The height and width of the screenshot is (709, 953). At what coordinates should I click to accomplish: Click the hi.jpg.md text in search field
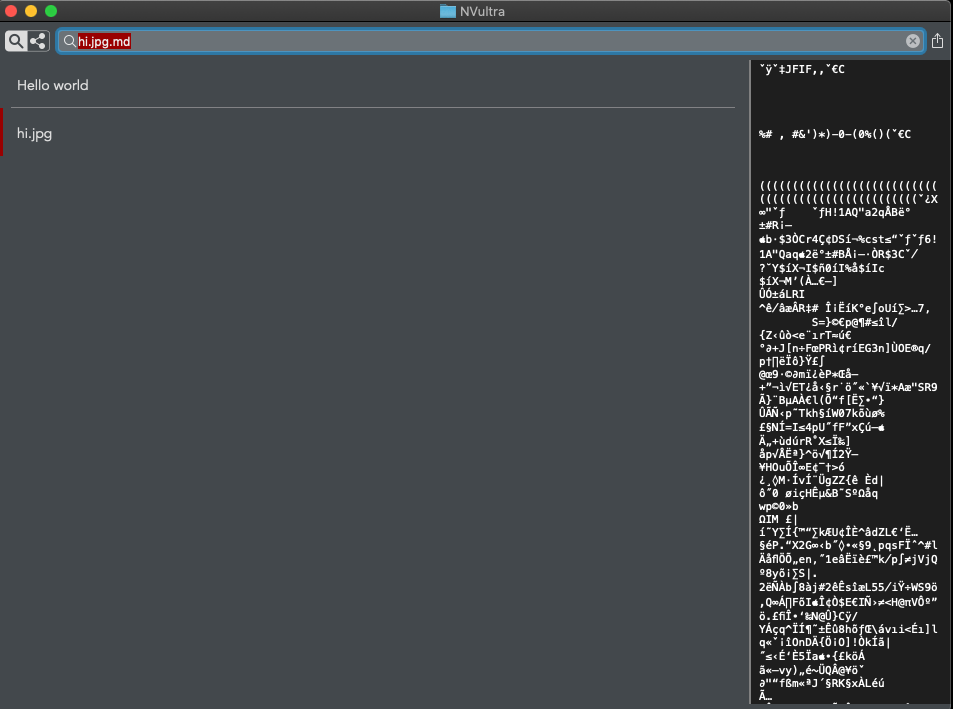point(104,41)
